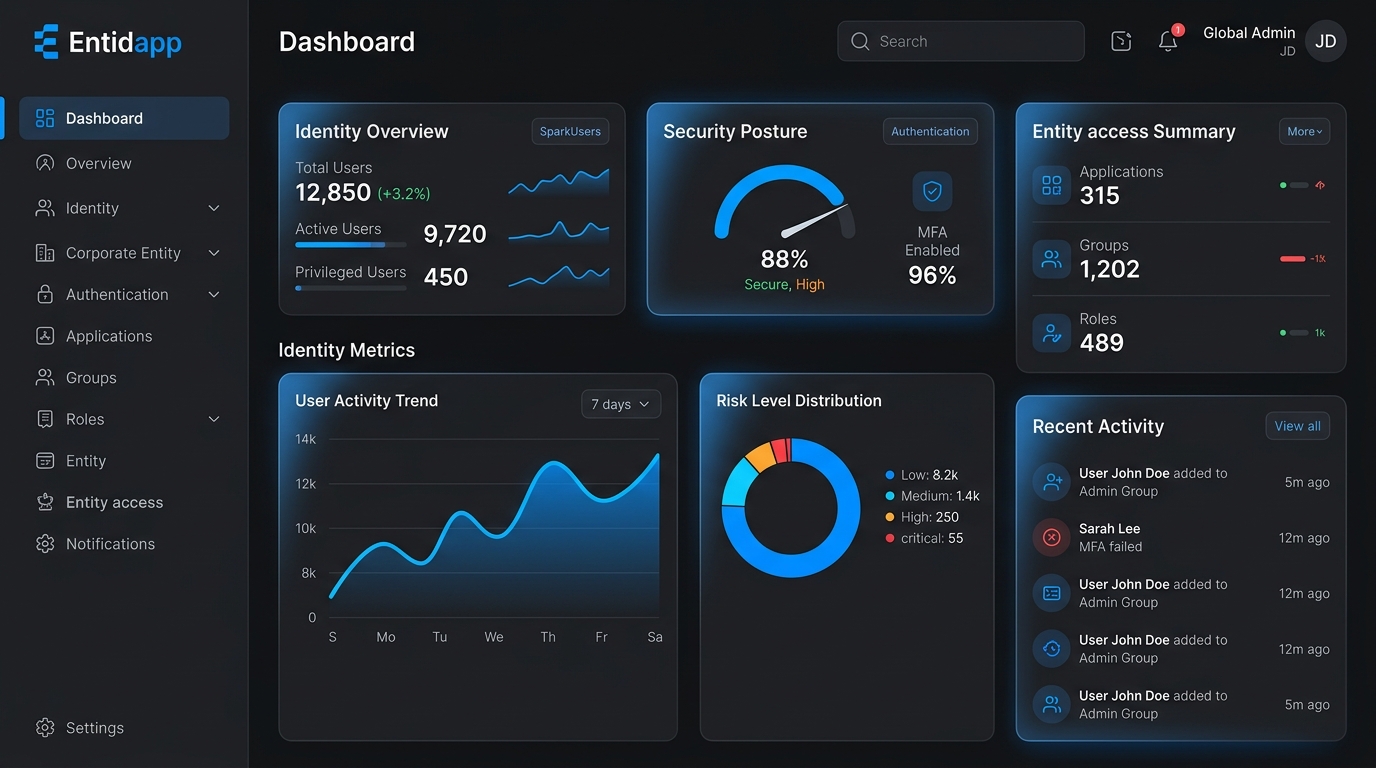This screenshot has width=1376, height=768.
Task: Expand the Roles sidebar chevron
Action: [214, 419]
